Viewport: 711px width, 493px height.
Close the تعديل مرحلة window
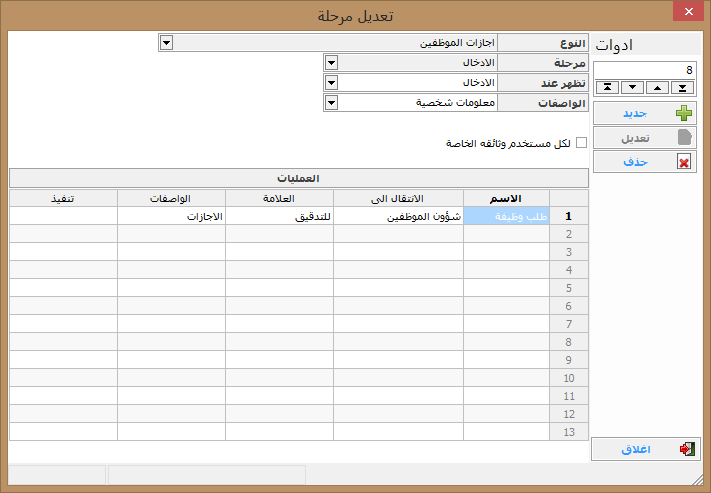point(687,13)
